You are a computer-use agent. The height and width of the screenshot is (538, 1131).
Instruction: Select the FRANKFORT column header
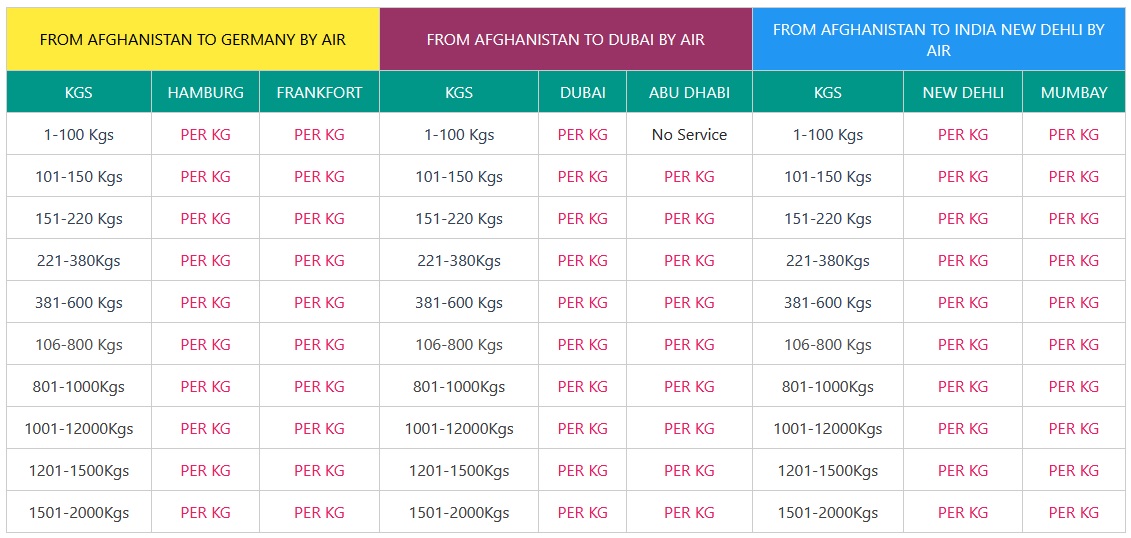pyautogui.click(x=319, y=92)
